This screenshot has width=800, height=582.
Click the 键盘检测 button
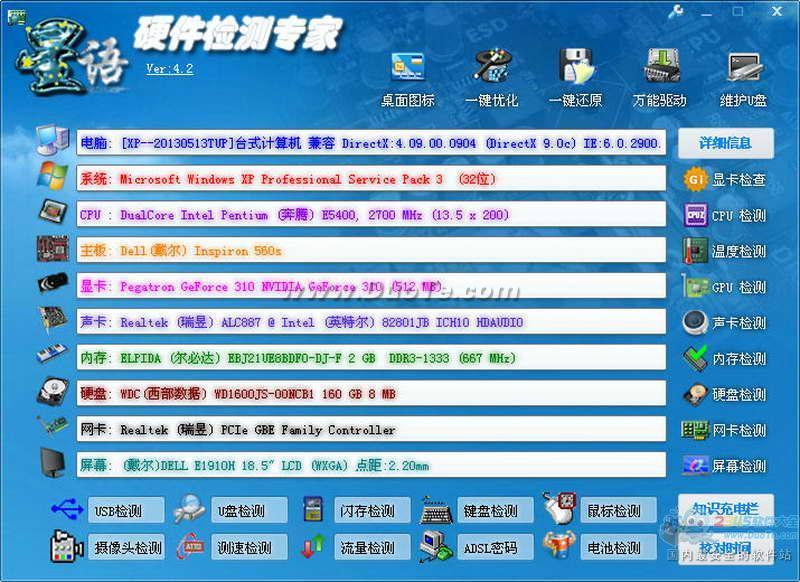point(495,511)
